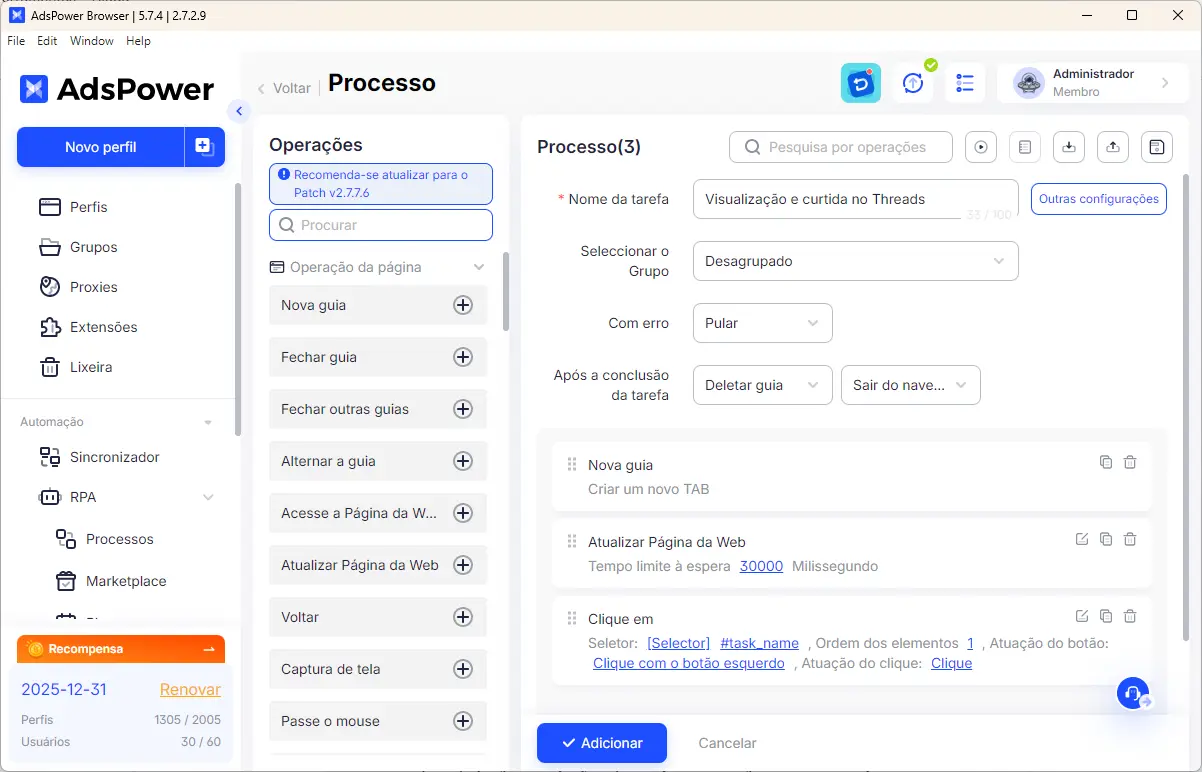Click the batch create icon beside Novo perfil
This screenshot has width=1202, height=772.
204,147
